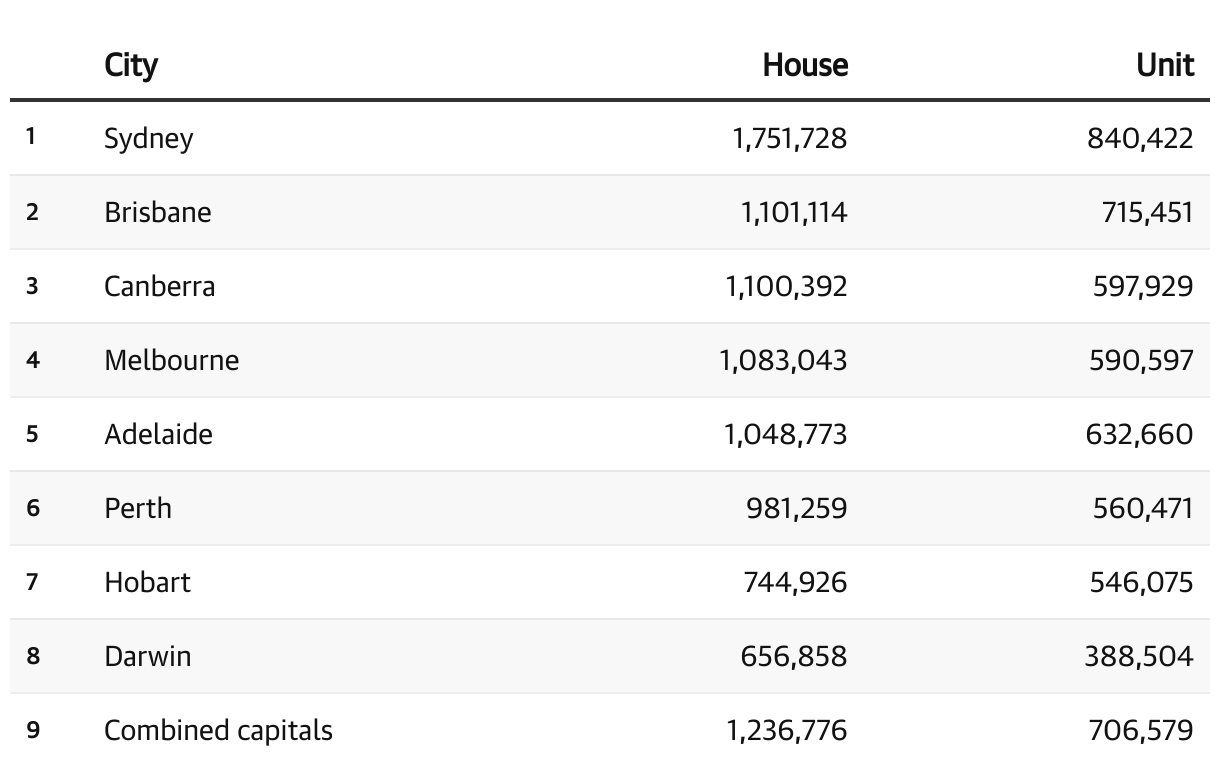Select Darwin unit value 388,504
This screenshot has height=780, width=1220.
point(1138,656)
